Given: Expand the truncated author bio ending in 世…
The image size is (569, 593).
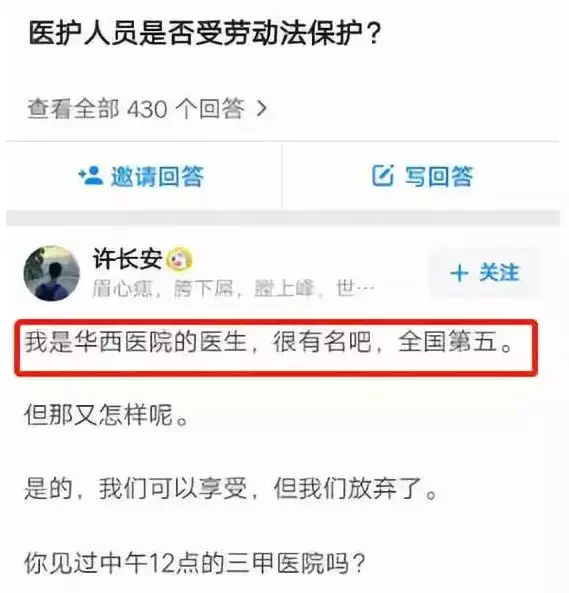Looking at the screenshot, I should pos(355,289).
